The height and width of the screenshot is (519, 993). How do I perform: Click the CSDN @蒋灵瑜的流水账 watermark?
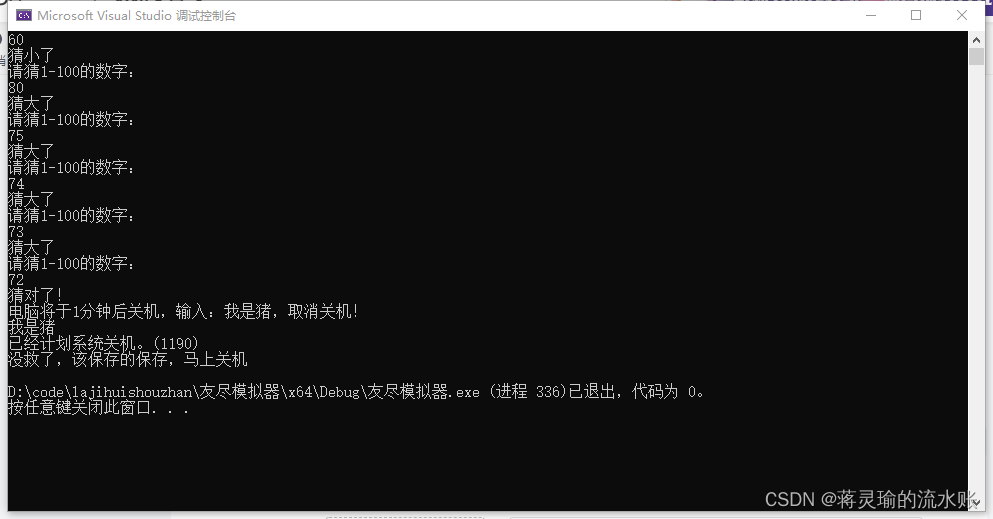tap(871, 499)
